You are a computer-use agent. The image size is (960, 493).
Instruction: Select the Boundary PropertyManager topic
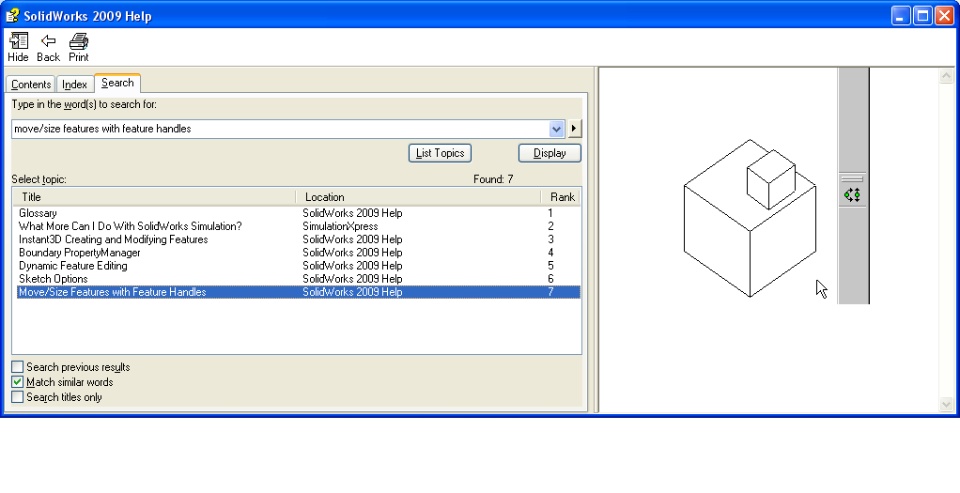(x=80, y=252)
